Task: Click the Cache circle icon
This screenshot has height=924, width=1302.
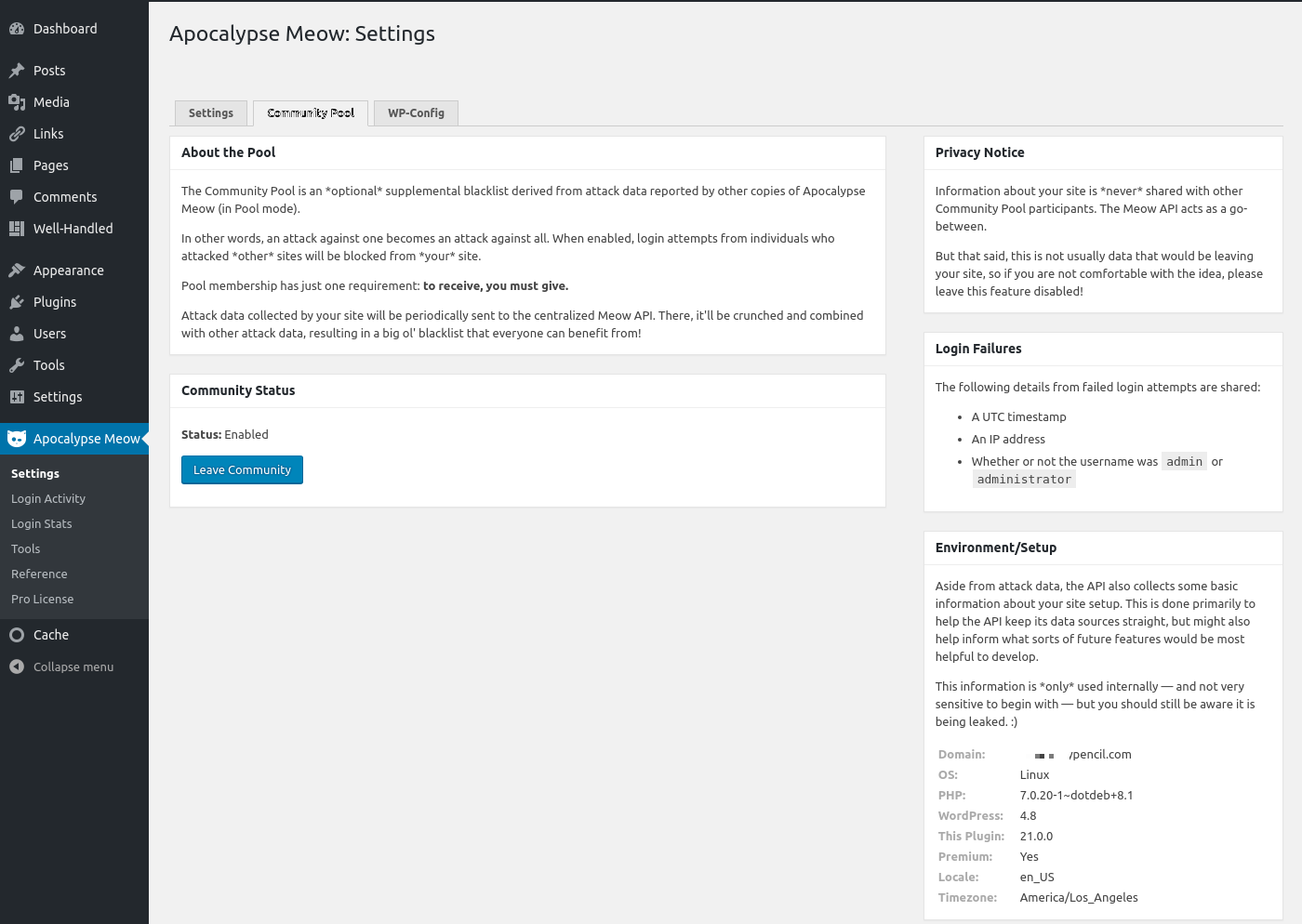Action: click(x=17, y=635)
